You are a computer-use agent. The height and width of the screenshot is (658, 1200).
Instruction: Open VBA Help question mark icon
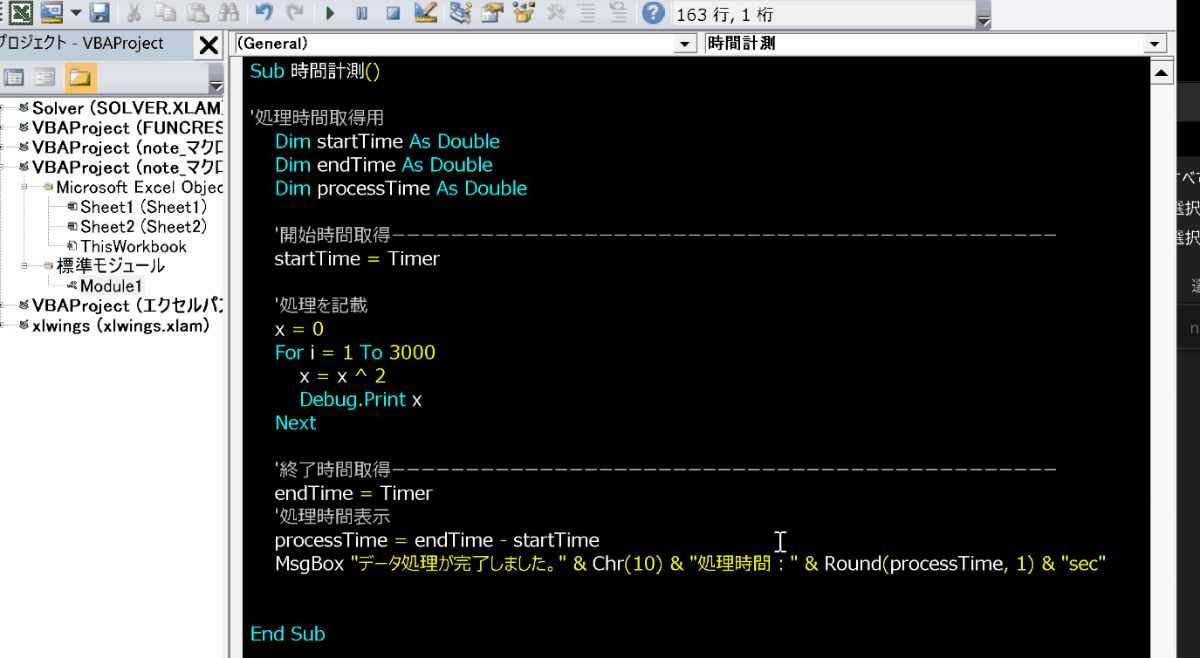tap(653, 13)
